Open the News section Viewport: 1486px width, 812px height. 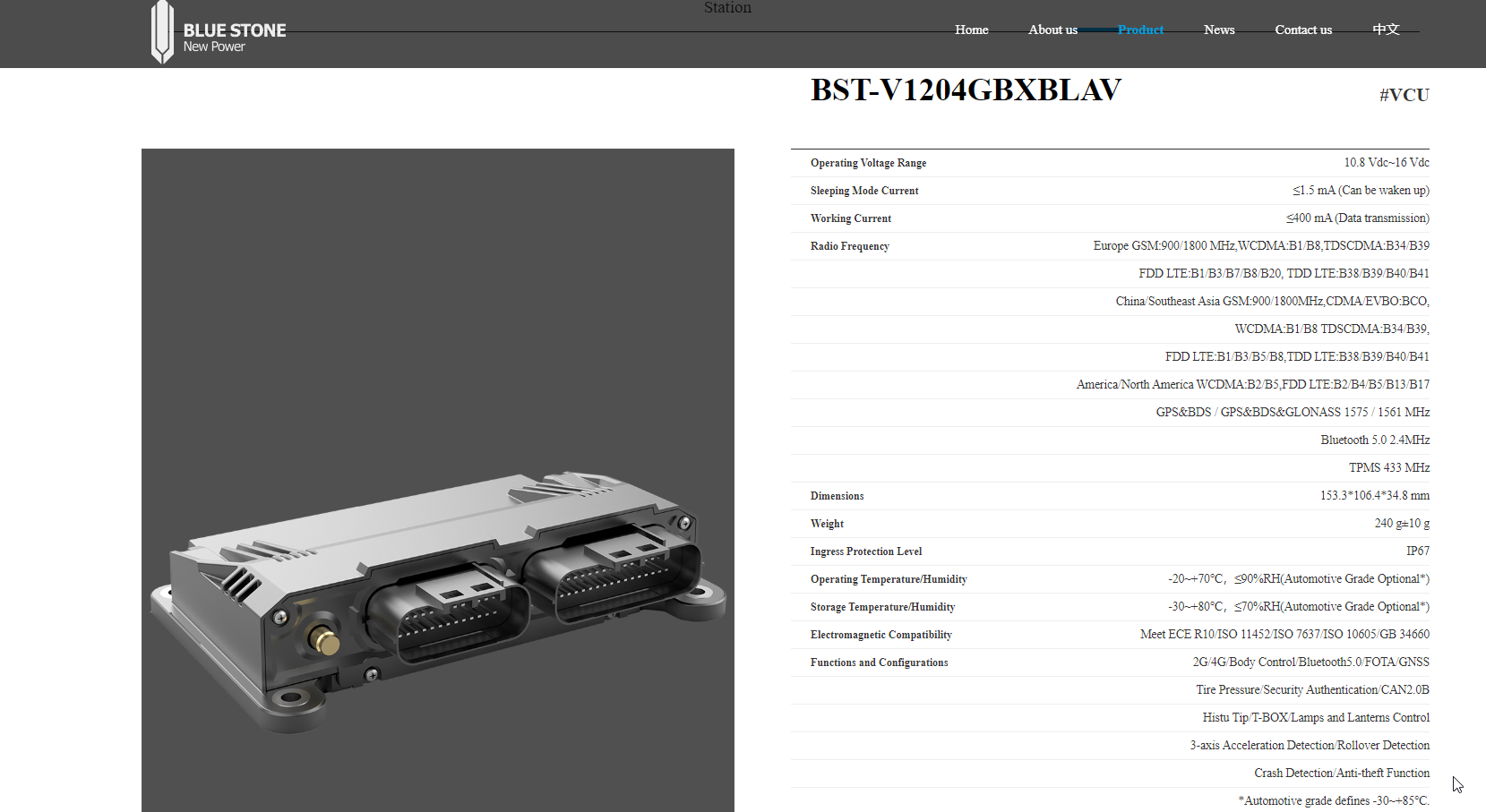1219,30
